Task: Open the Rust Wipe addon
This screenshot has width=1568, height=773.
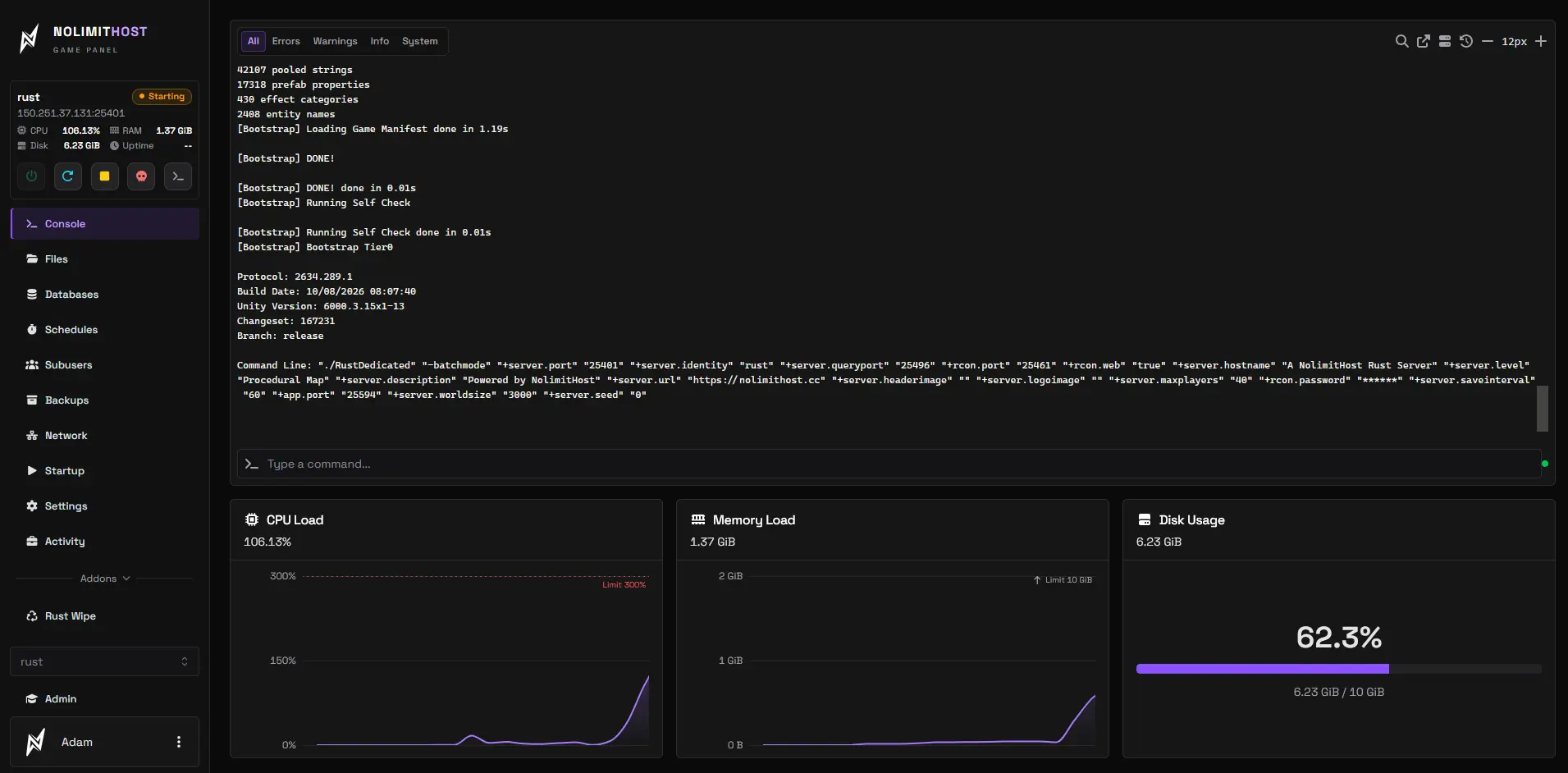Action: pyautogui.click(x=105, y=616)
